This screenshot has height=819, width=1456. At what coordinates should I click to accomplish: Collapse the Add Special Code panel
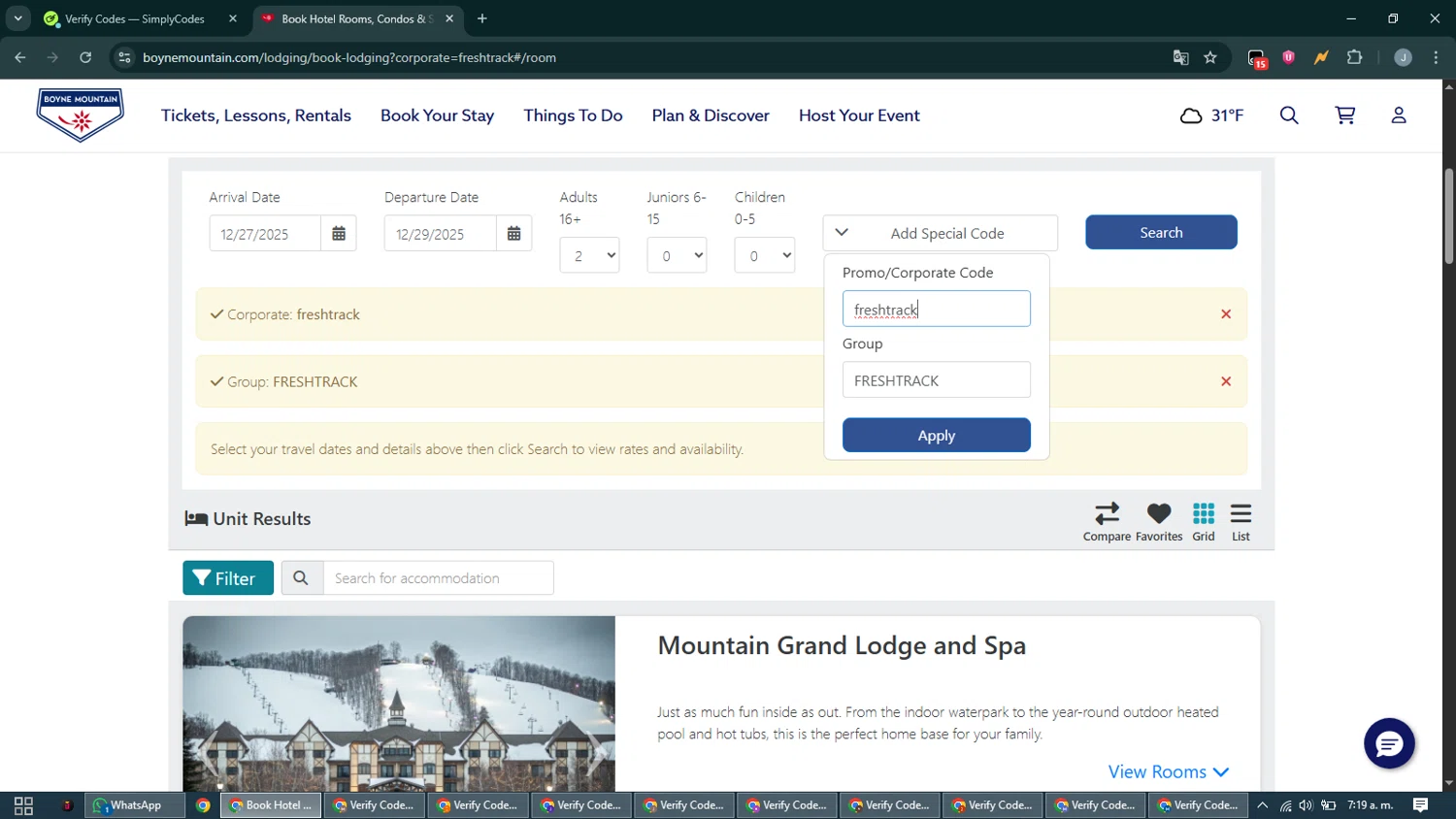click(x=940, y=234)
